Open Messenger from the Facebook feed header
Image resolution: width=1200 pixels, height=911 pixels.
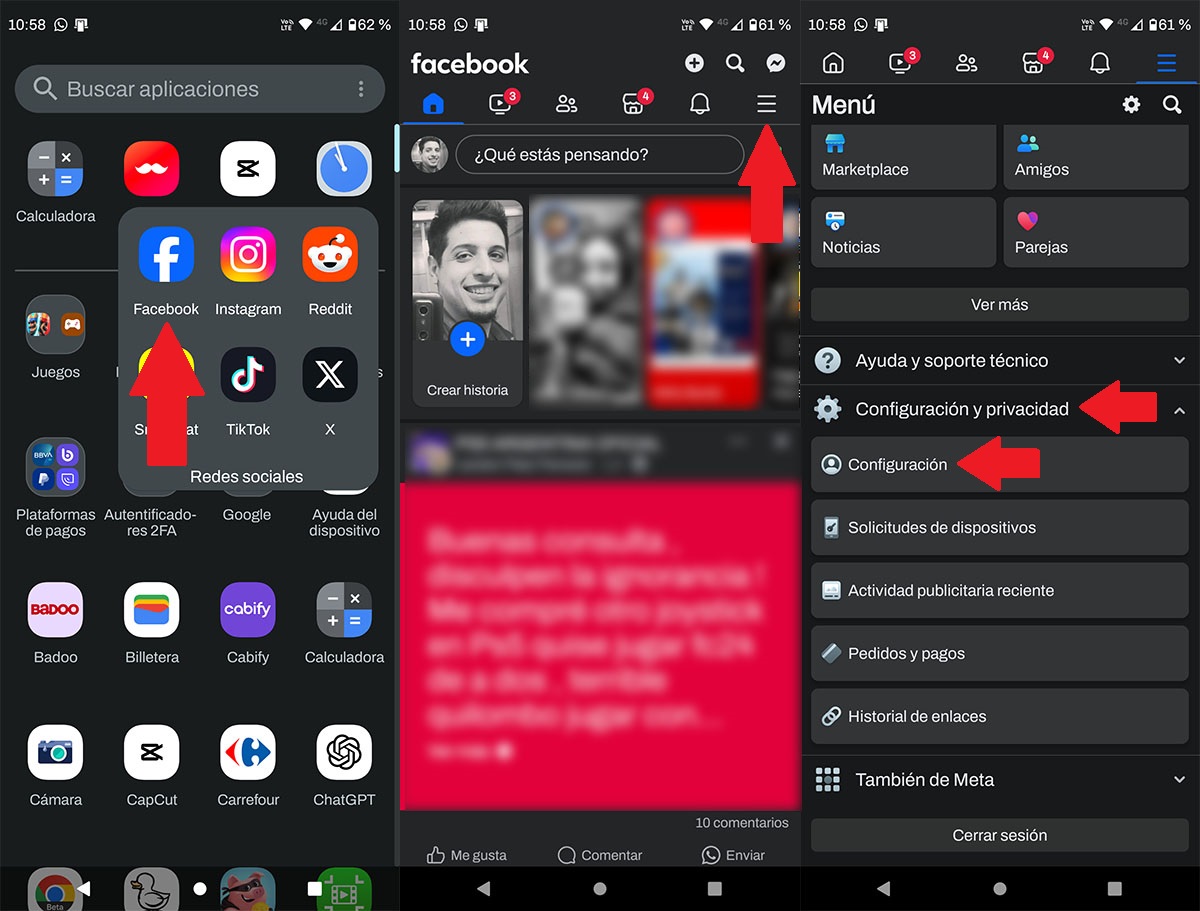pyautogui.click(x=776, y=63)
